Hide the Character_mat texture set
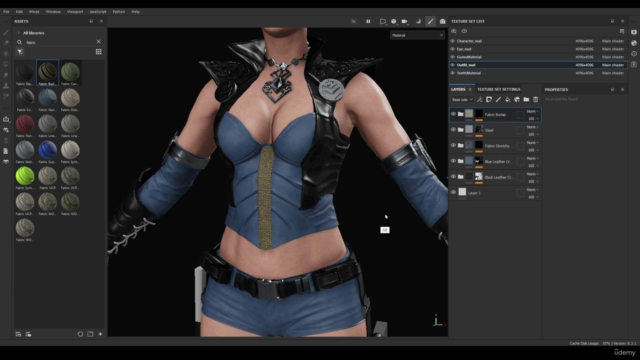The width and height of the screenshot is (640, 360). click(452, 41)
